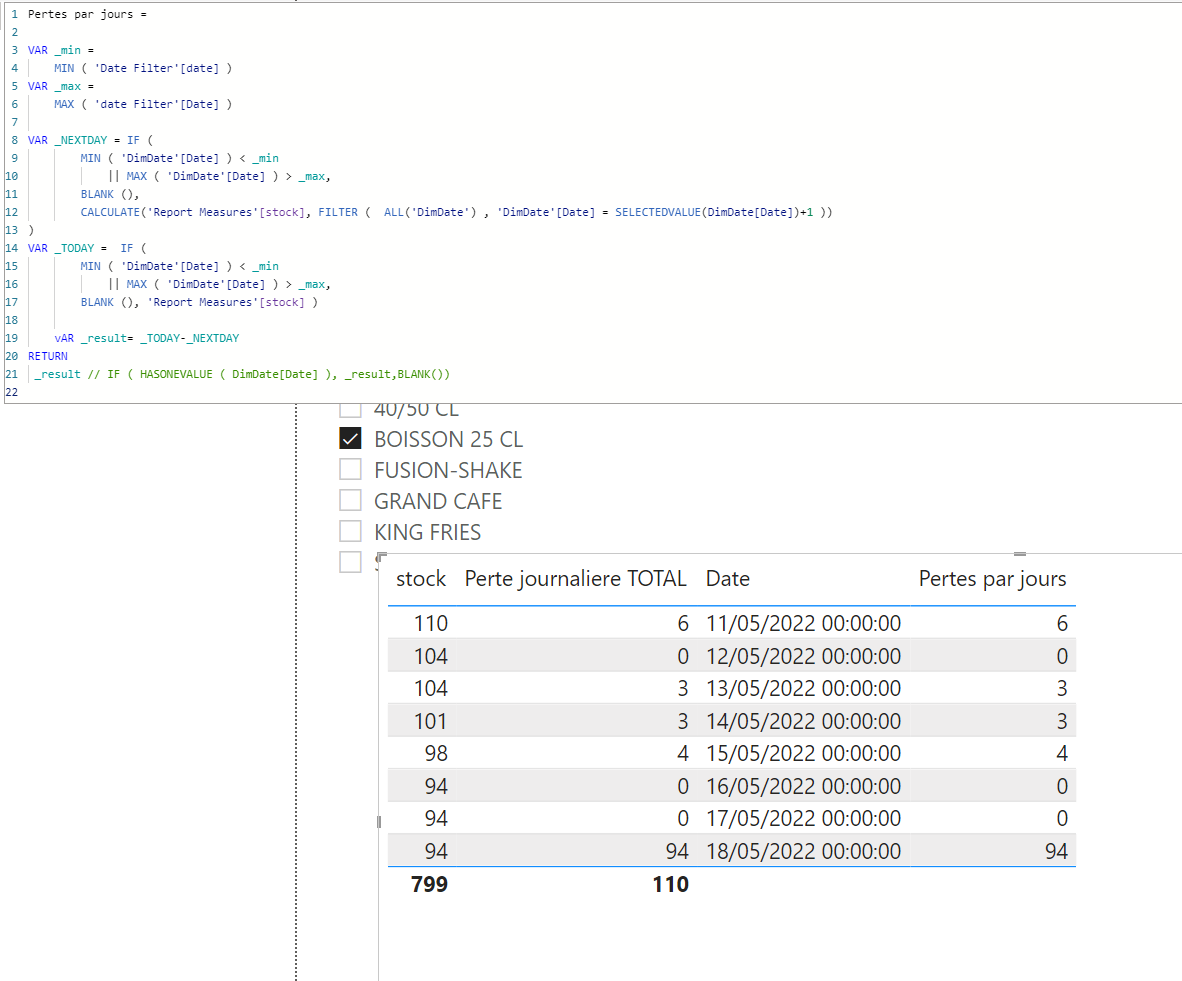The width and height of the screenshot is (1182, 981).
Task: Check the GRAND CAFE checkbox
Action: (x=350, y=500)
